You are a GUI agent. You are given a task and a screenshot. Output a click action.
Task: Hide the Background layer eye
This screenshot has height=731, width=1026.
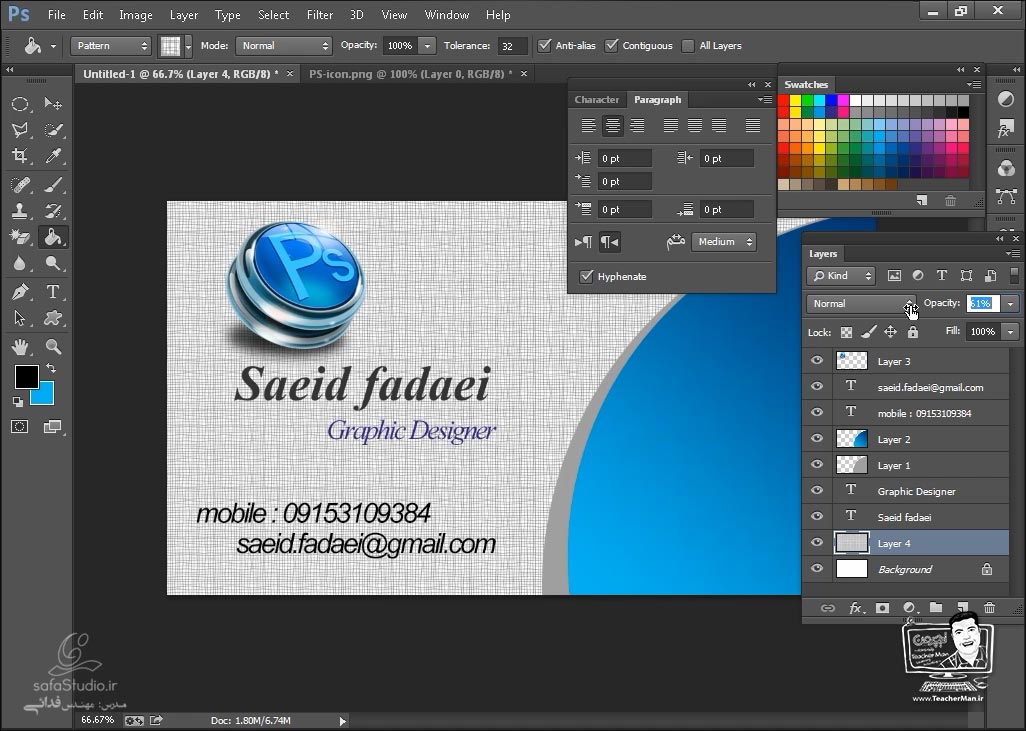(x=817, y=569)
